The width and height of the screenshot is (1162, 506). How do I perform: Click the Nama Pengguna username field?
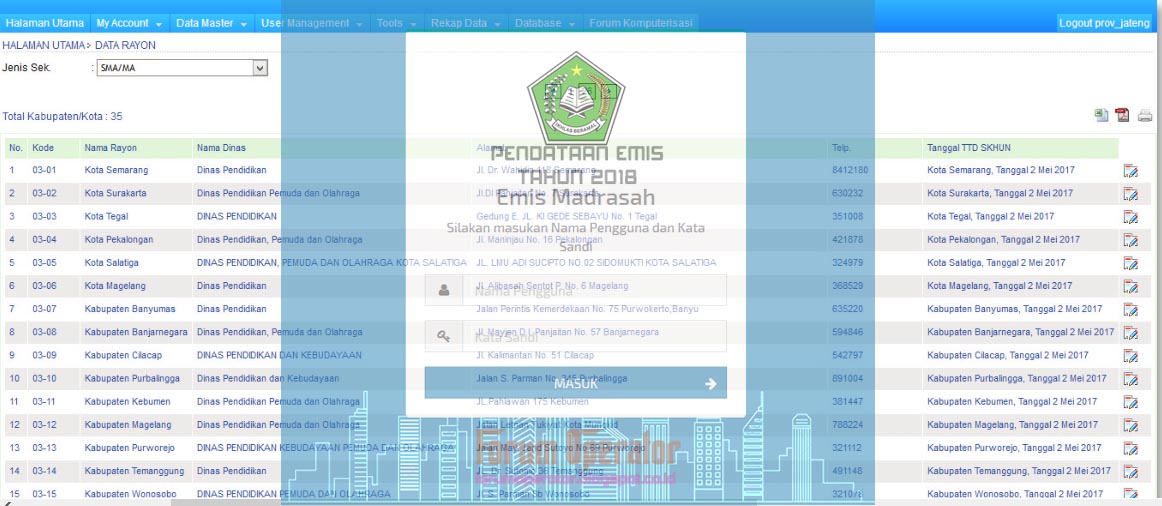576,290
